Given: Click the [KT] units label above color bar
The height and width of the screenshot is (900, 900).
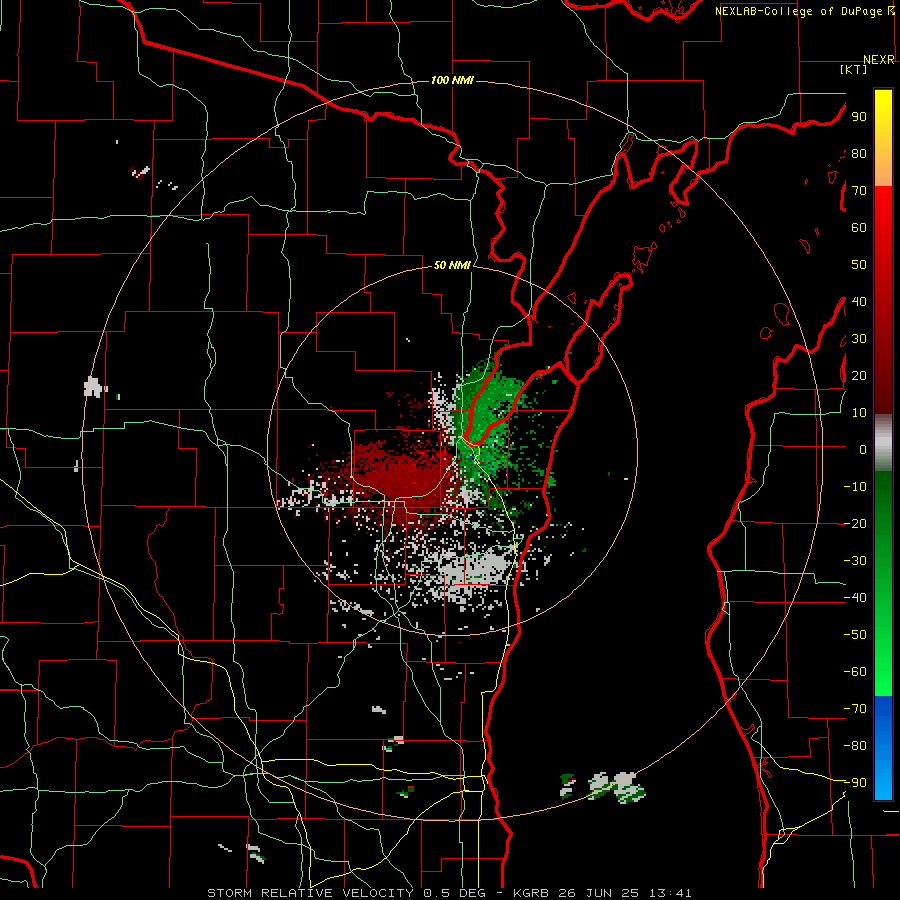Looking at the screenshot, I should 854,69.
